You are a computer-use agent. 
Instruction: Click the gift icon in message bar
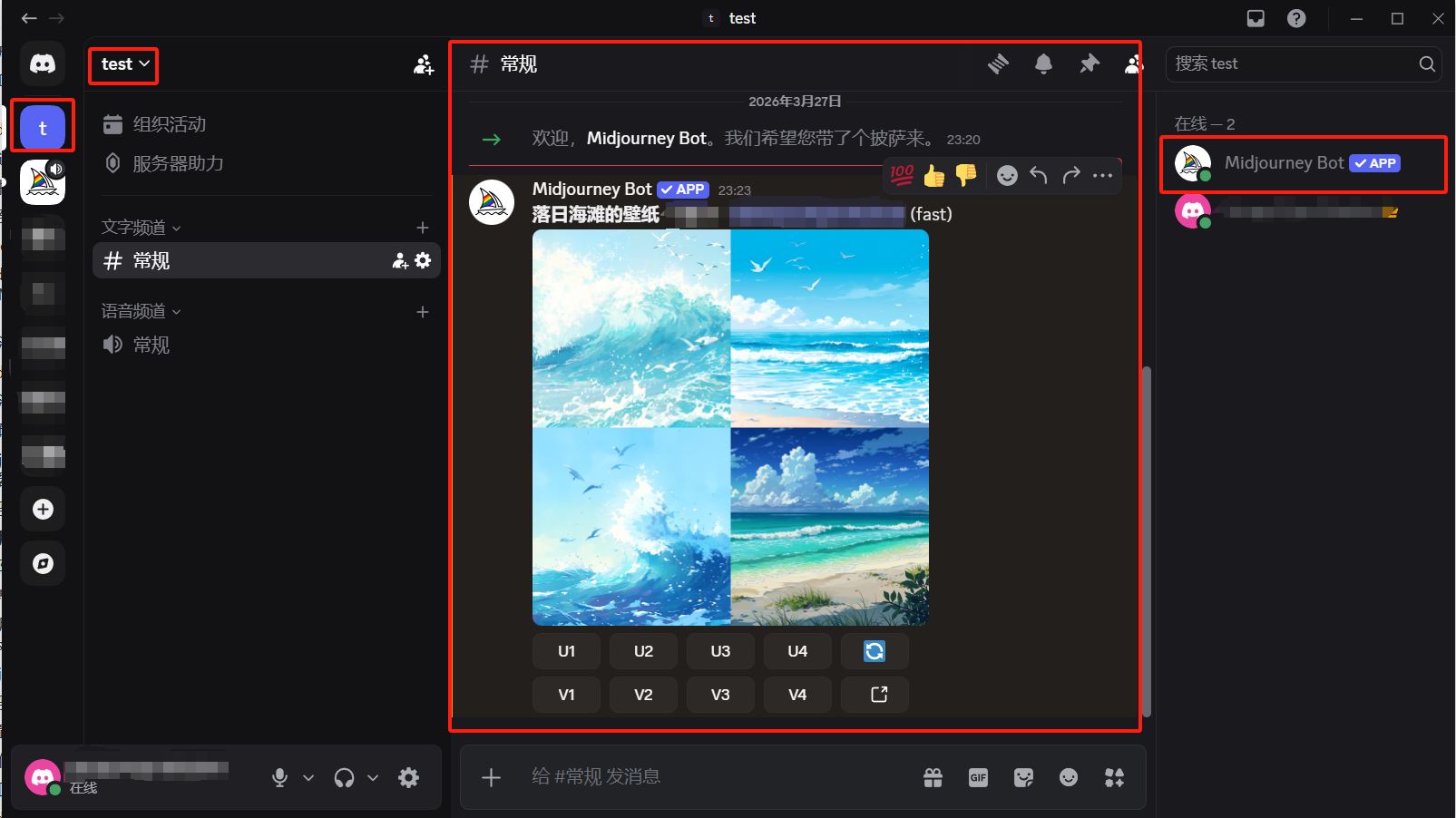[x=933, y=777]
